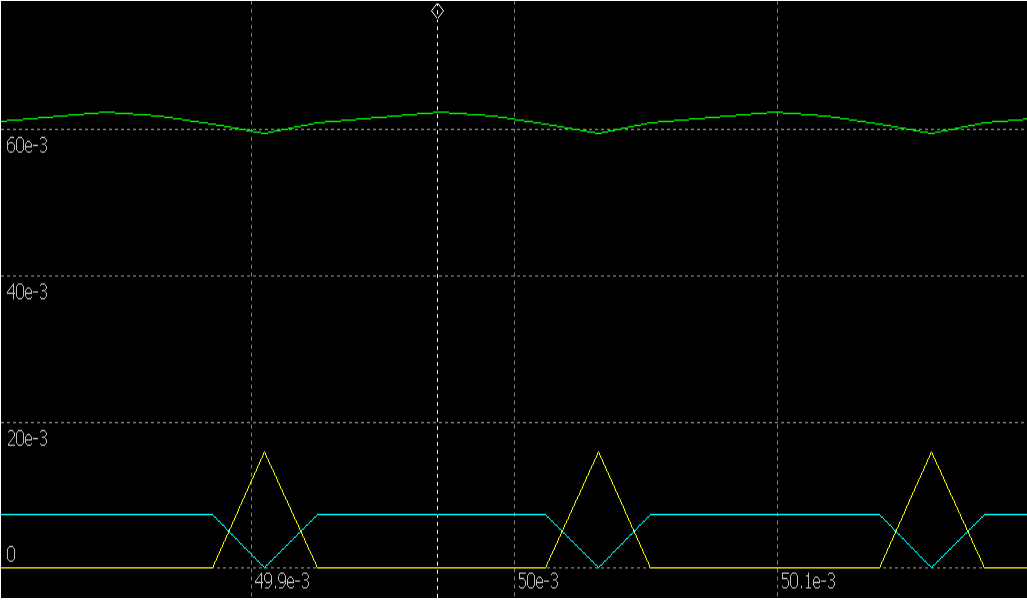The image size is (1027, 600).
Task: Select the 49.9e-3 time axis label
Action: point(282,582)
